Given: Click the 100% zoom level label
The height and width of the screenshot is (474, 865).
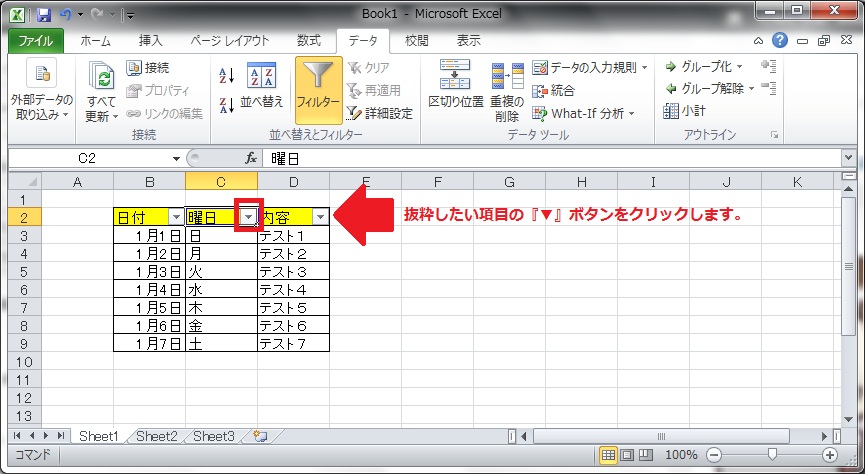Looking at the screenshot, I should click(x=681, y=455).
